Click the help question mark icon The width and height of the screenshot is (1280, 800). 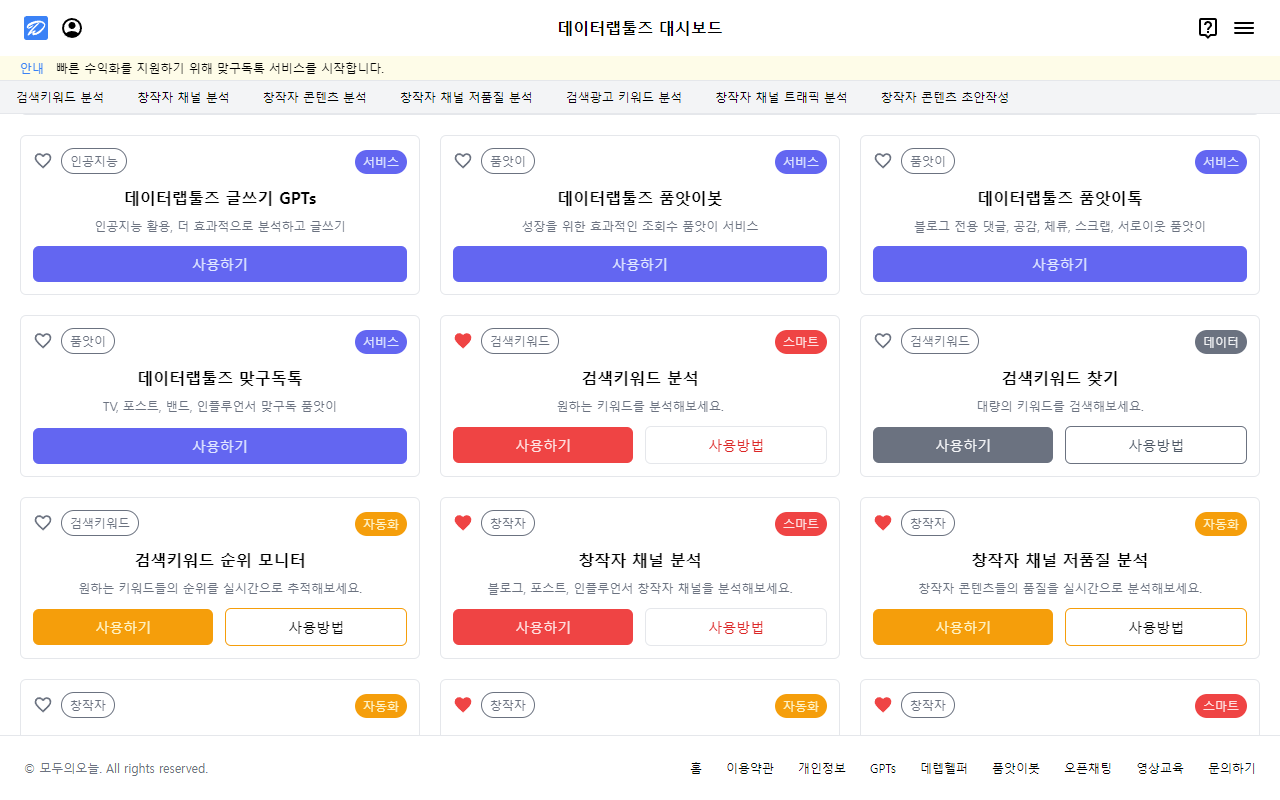(1208, 29)
